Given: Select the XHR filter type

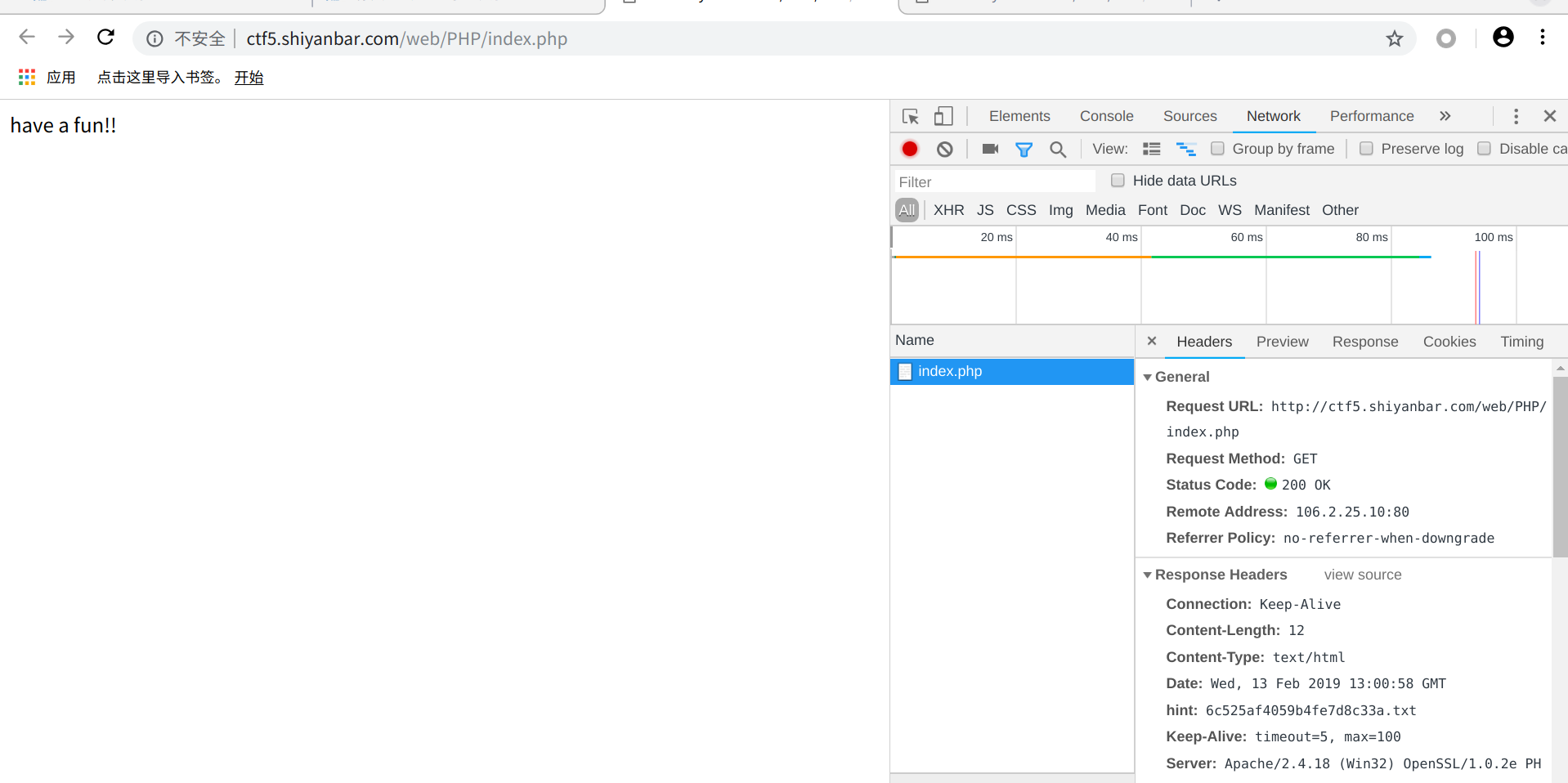Looking at the screenshot, I should 948,210.
